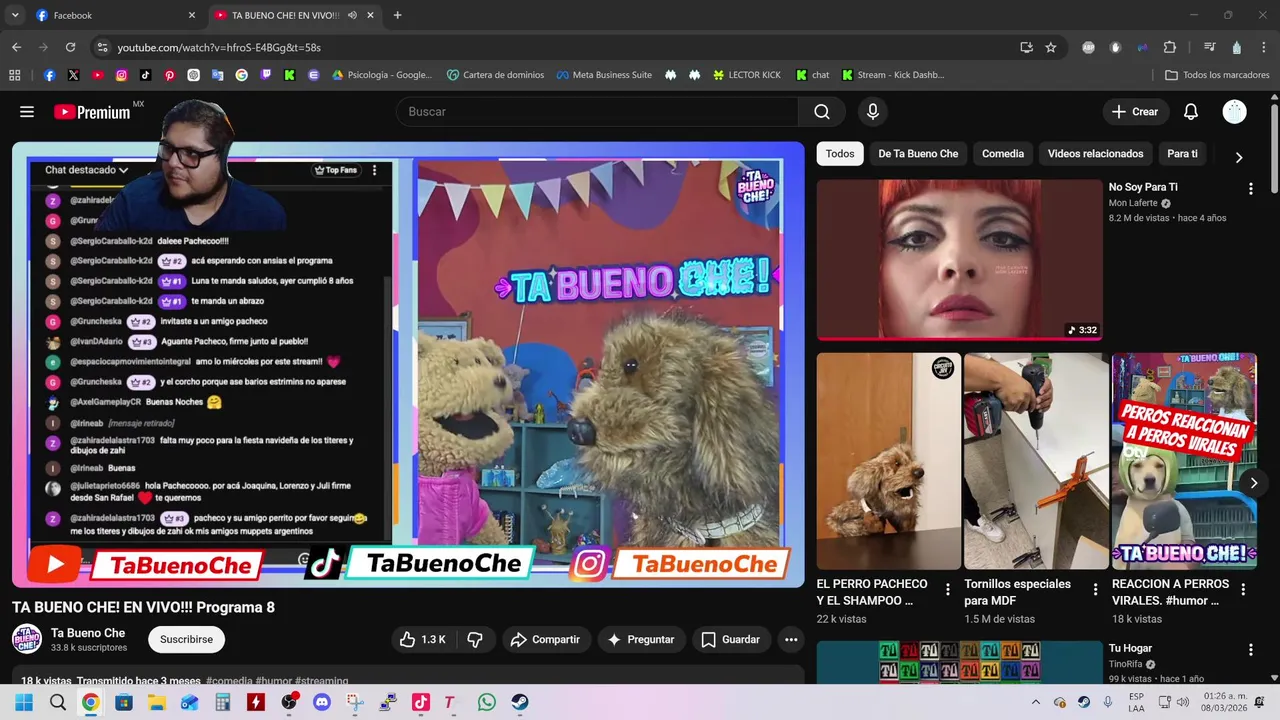
Task: Open Steam from the taskbar
Action: click(x=520, y=702)
